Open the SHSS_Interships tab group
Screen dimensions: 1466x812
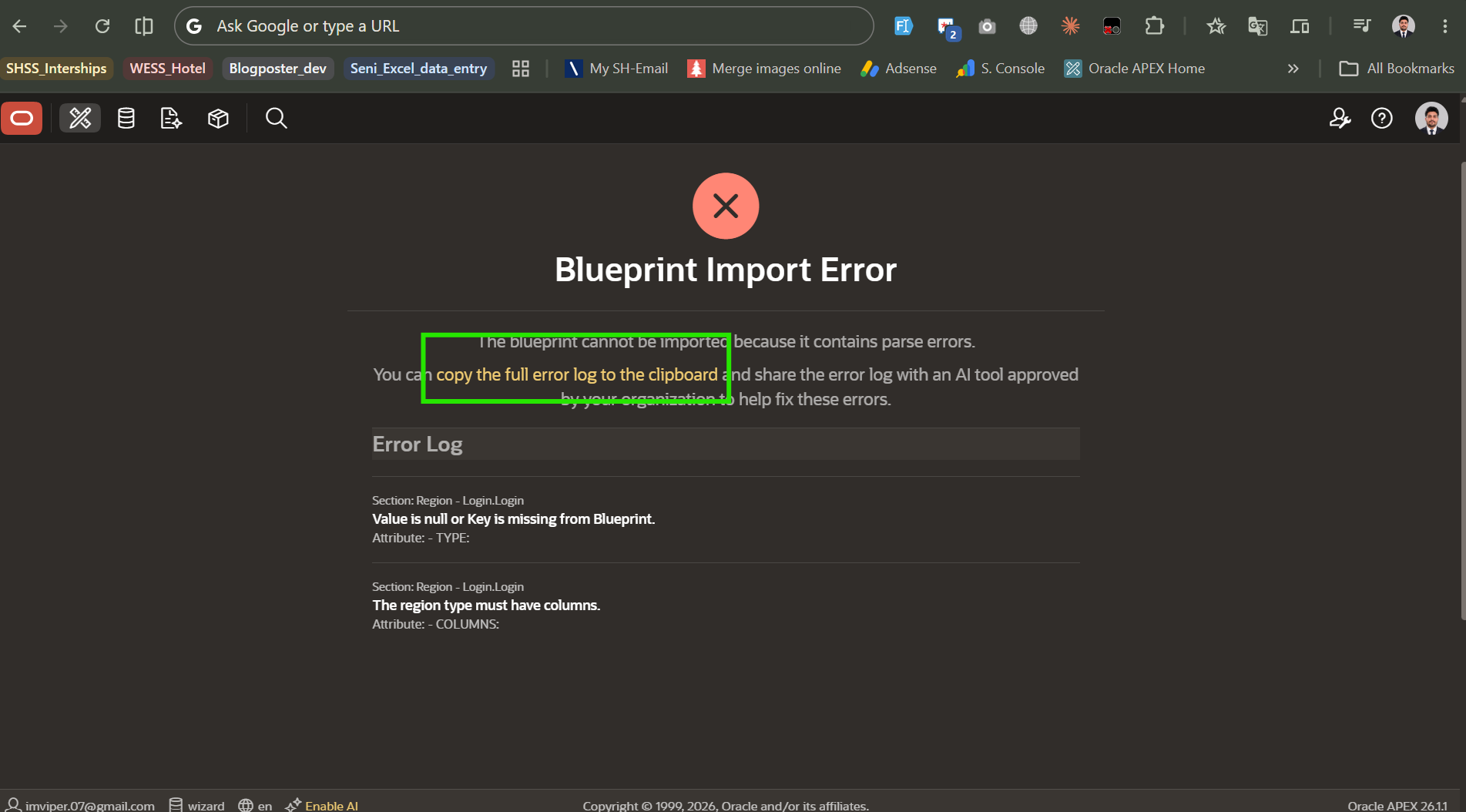pyautogui.click(x=56, y=69)
